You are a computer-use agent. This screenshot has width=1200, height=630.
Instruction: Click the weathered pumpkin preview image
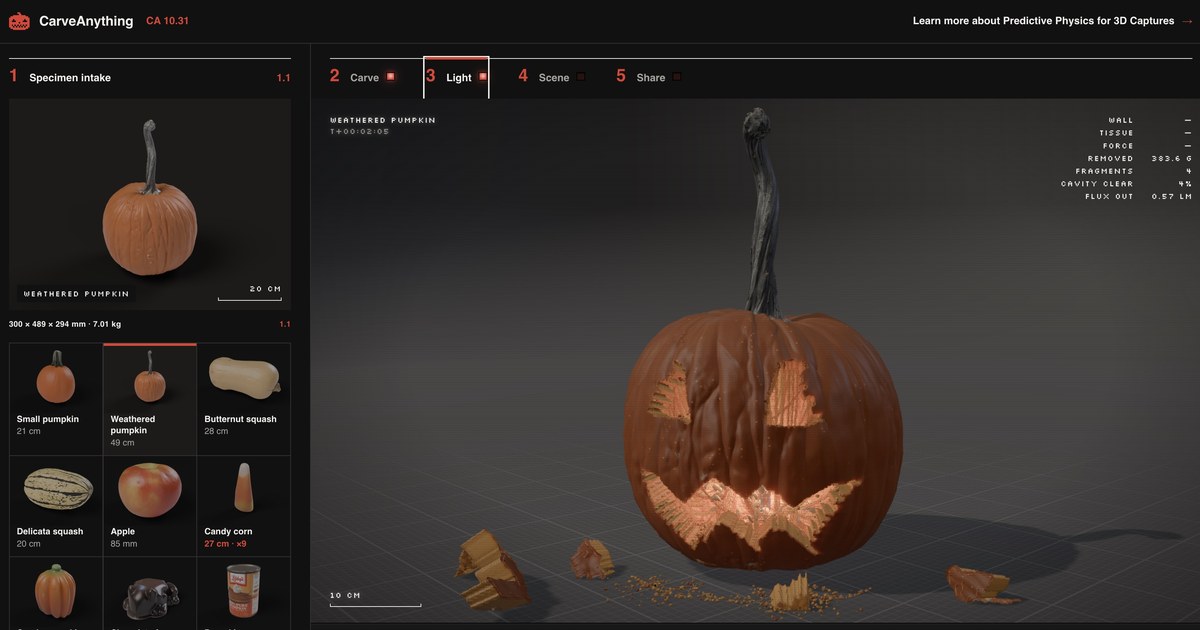tap(150, 203)
